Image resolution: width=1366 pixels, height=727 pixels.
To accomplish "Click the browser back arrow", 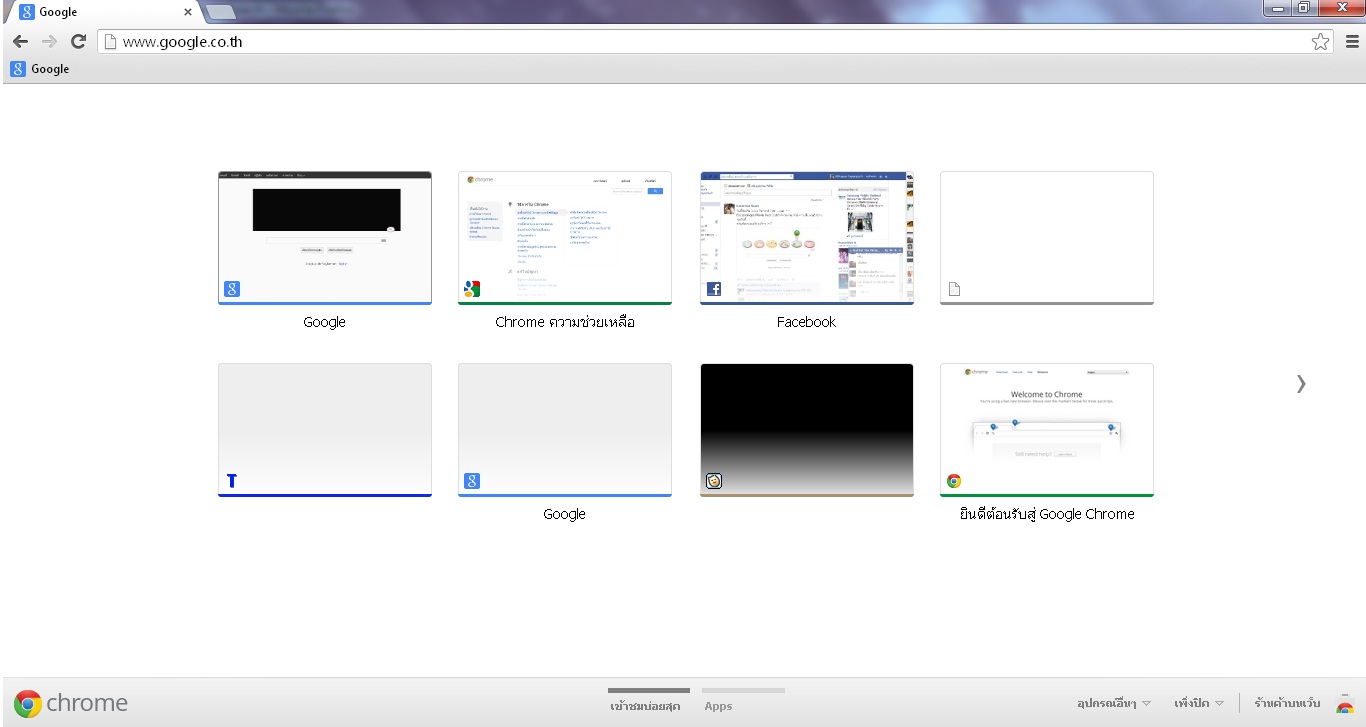I will click(x=20, y=42).
